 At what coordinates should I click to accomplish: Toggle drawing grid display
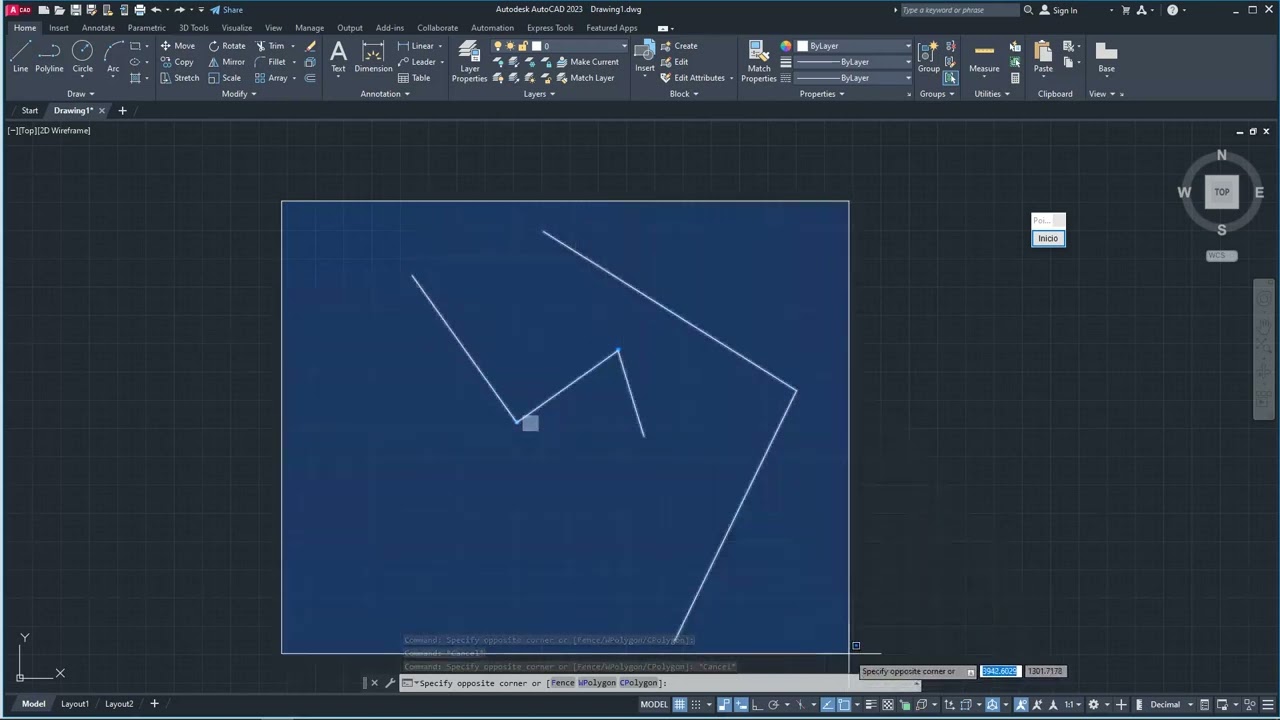coord(679,705)
